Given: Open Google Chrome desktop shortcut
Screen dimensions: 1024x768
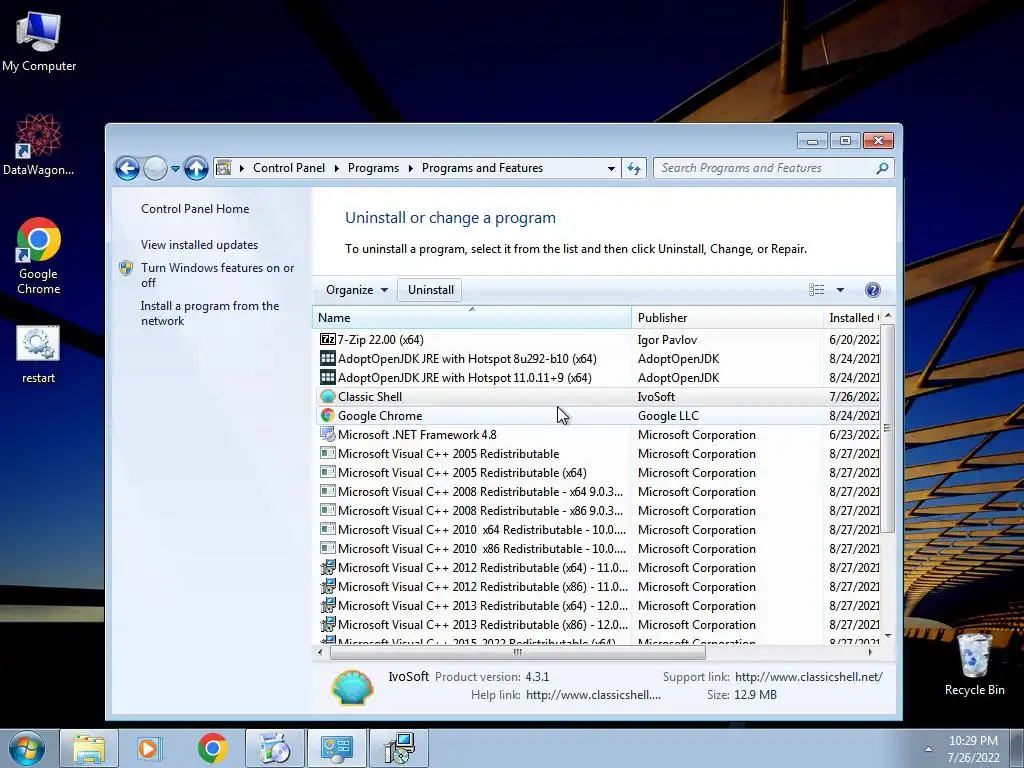Looking at the screenshot, I should pos(39,256).
